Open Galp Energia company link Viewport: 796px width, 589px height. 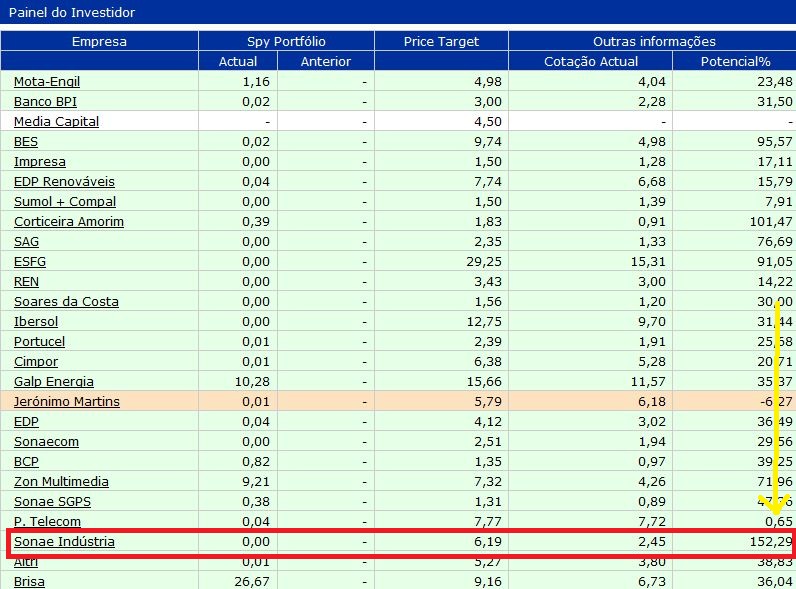click(x=54, y=381)
